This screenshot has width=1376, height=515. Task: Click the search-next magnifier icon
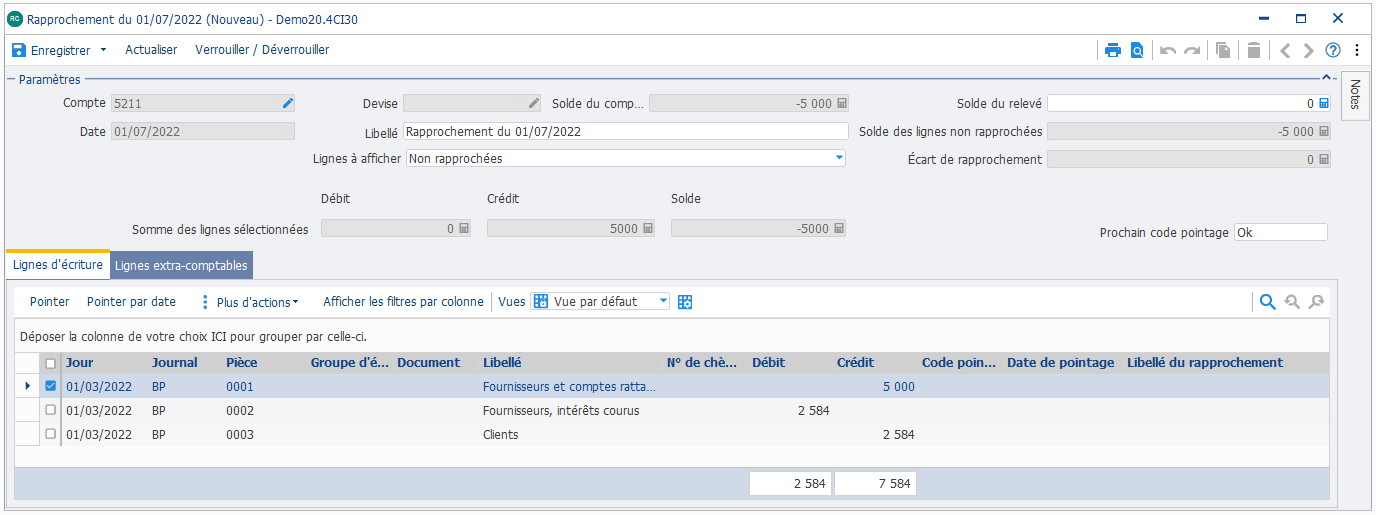coord(1316,302)
